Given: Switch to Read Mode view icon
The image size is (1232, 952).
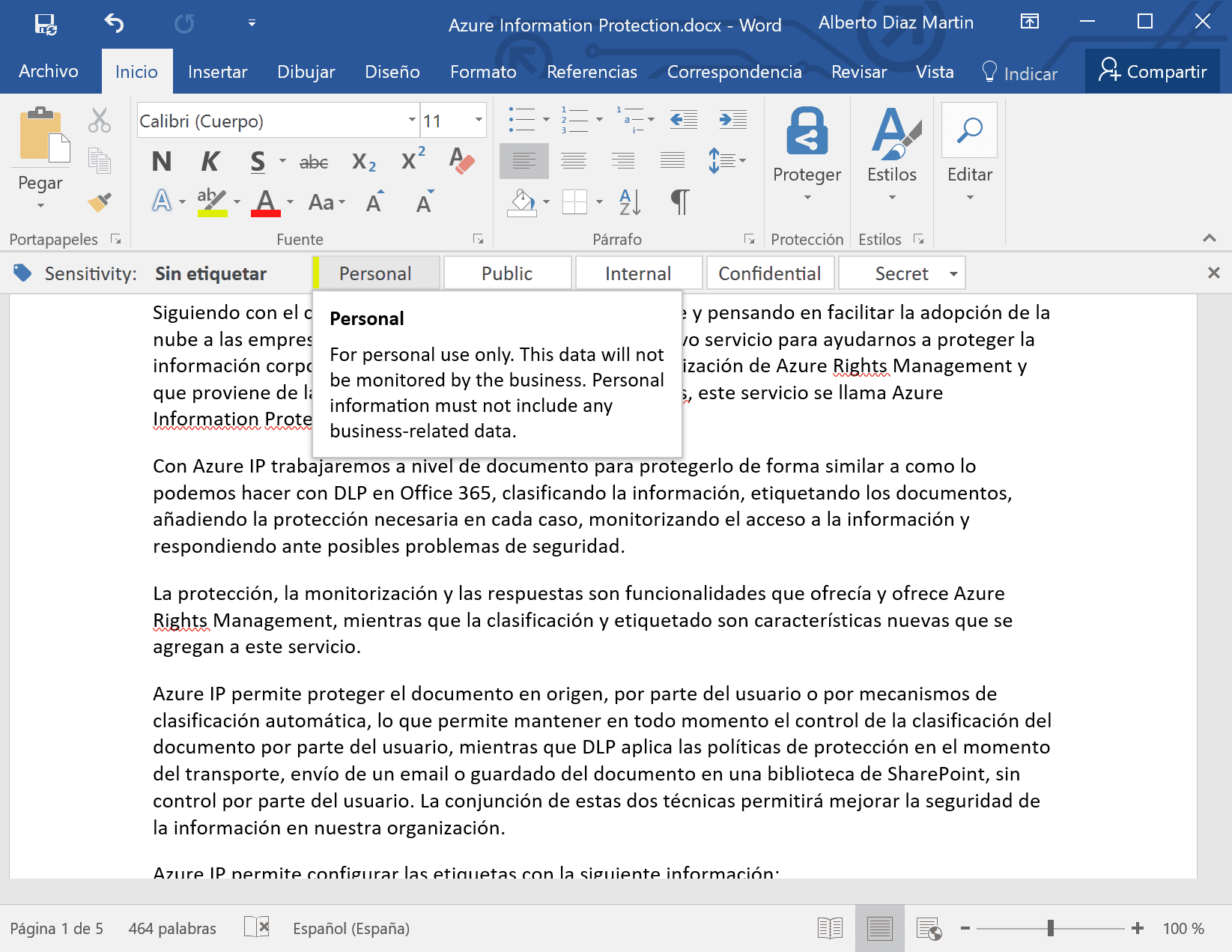Looking at the screenshot, I should (830, 929).
